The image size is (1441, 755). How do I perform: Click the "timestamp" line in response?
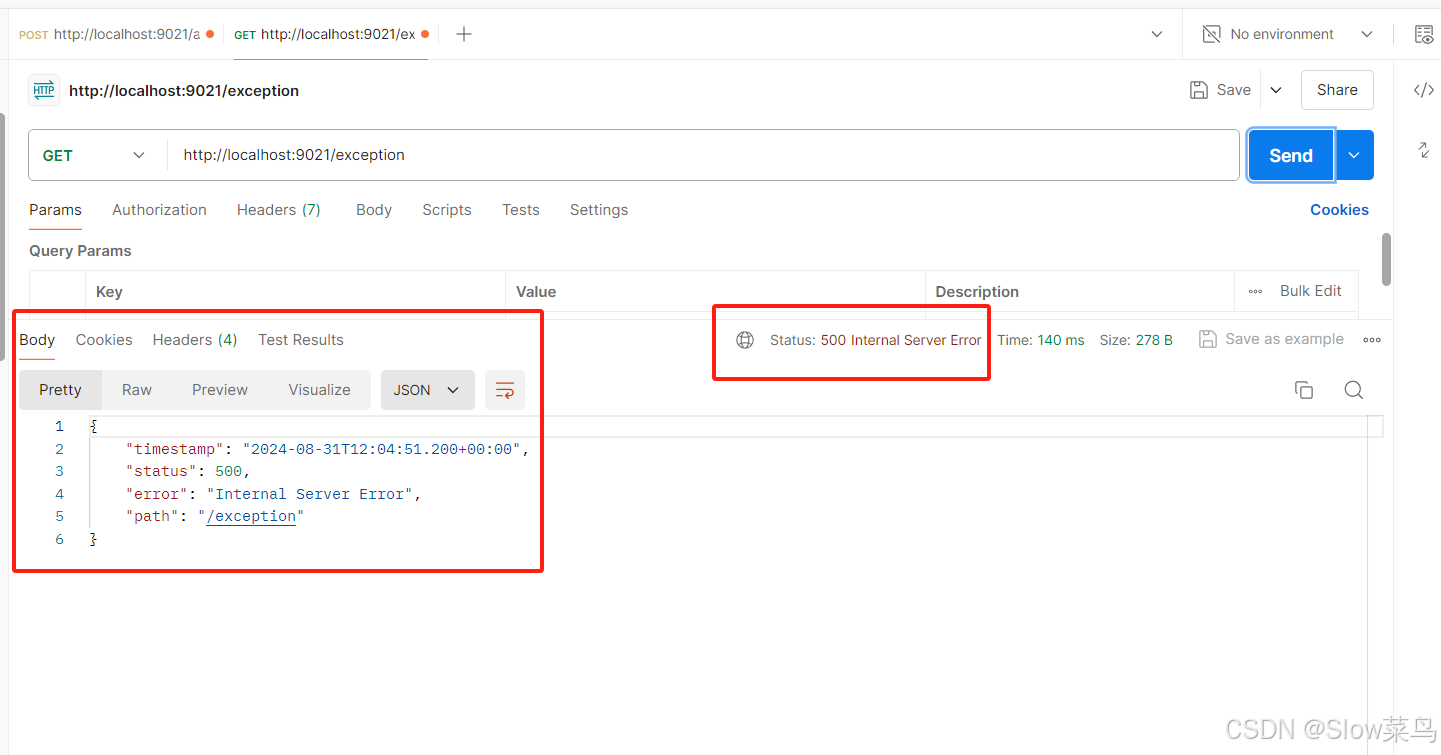point(326,449)
